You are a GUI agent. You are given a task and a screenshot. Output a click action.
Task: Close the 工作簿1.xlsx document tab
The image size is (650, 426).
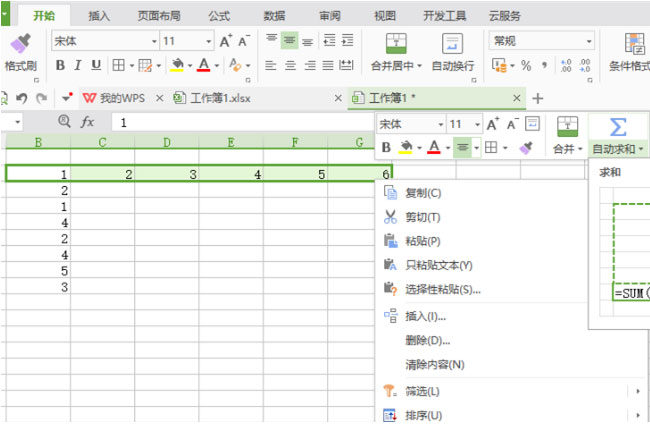[338, 98]
